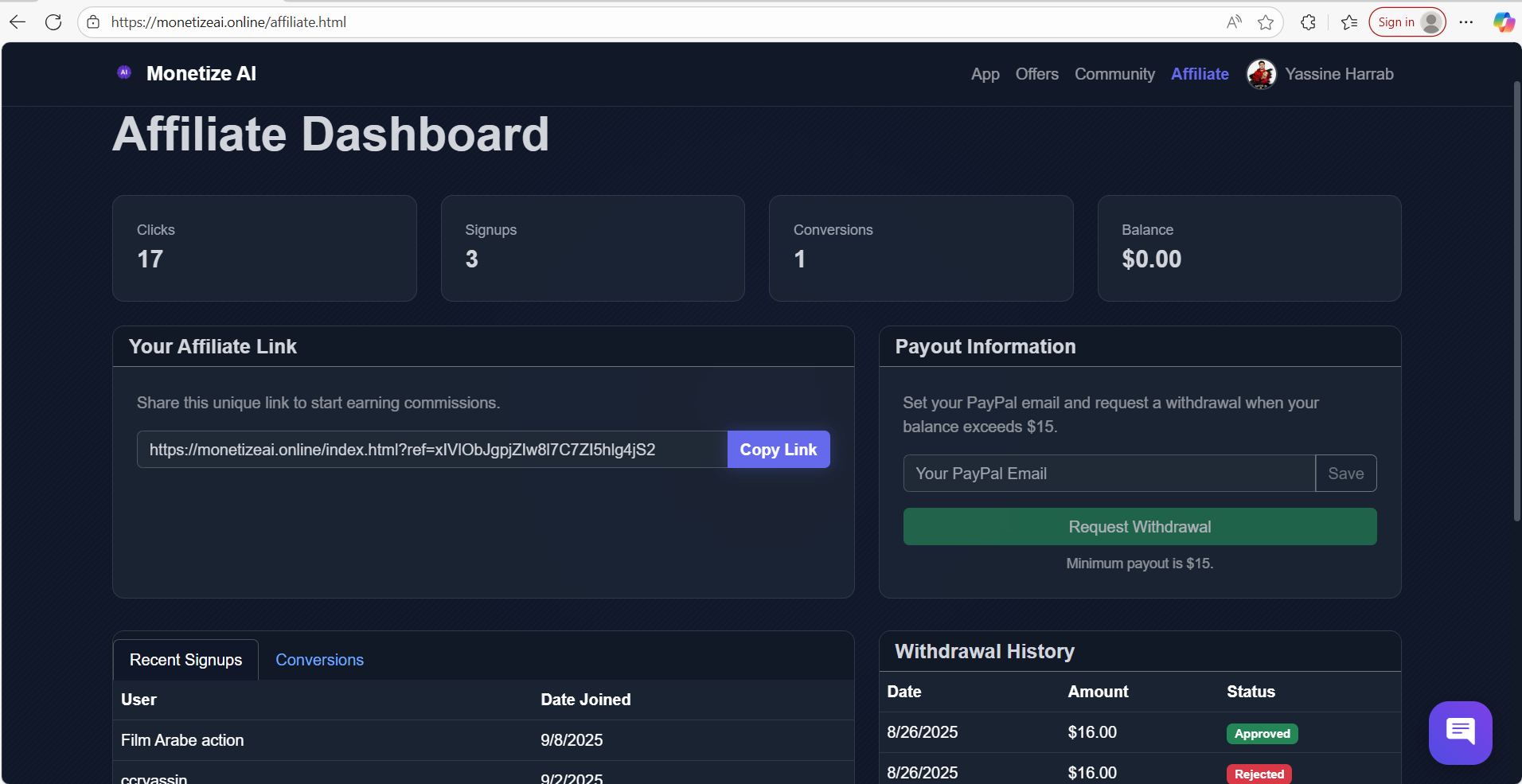This screenshot has height=784, width=1522.
Task: Click the Conversions count 1
Action: tap(800, 259)
